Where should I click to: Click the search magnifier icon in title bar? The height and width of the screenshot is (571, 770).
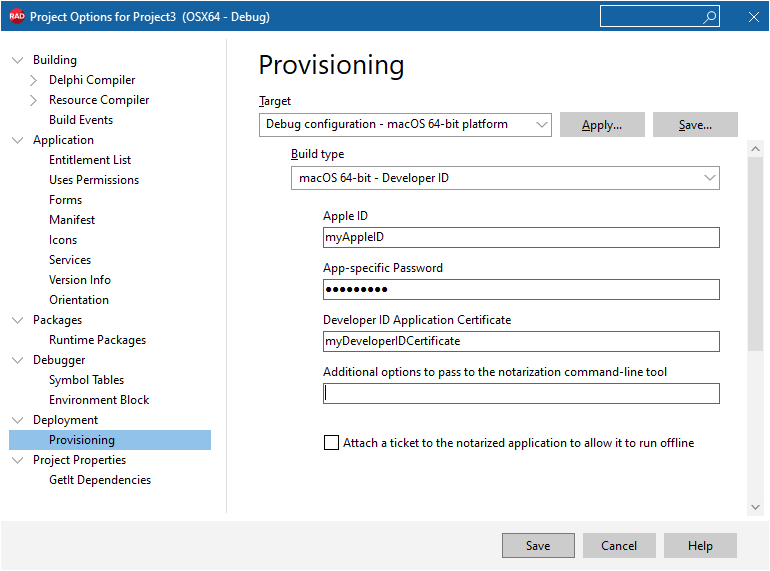coord(709,17)
